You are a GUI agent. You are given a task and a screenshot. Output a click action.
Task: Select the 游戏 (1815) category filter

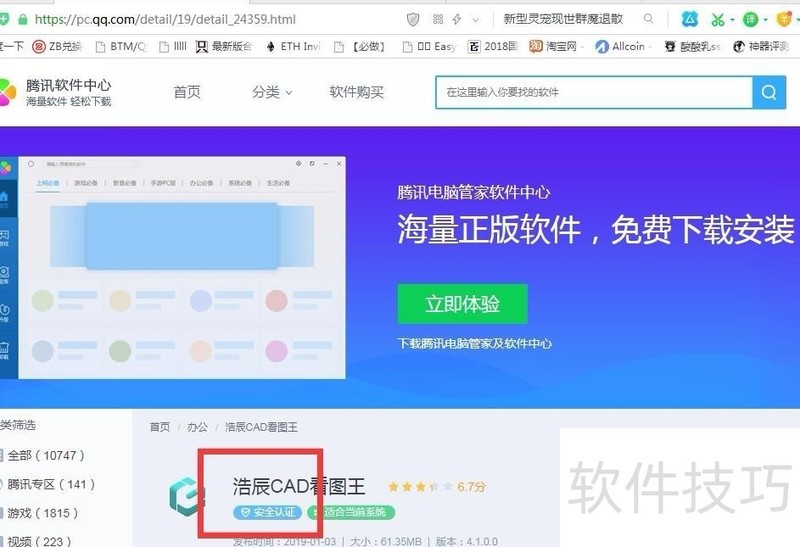(x=40, y=513)
